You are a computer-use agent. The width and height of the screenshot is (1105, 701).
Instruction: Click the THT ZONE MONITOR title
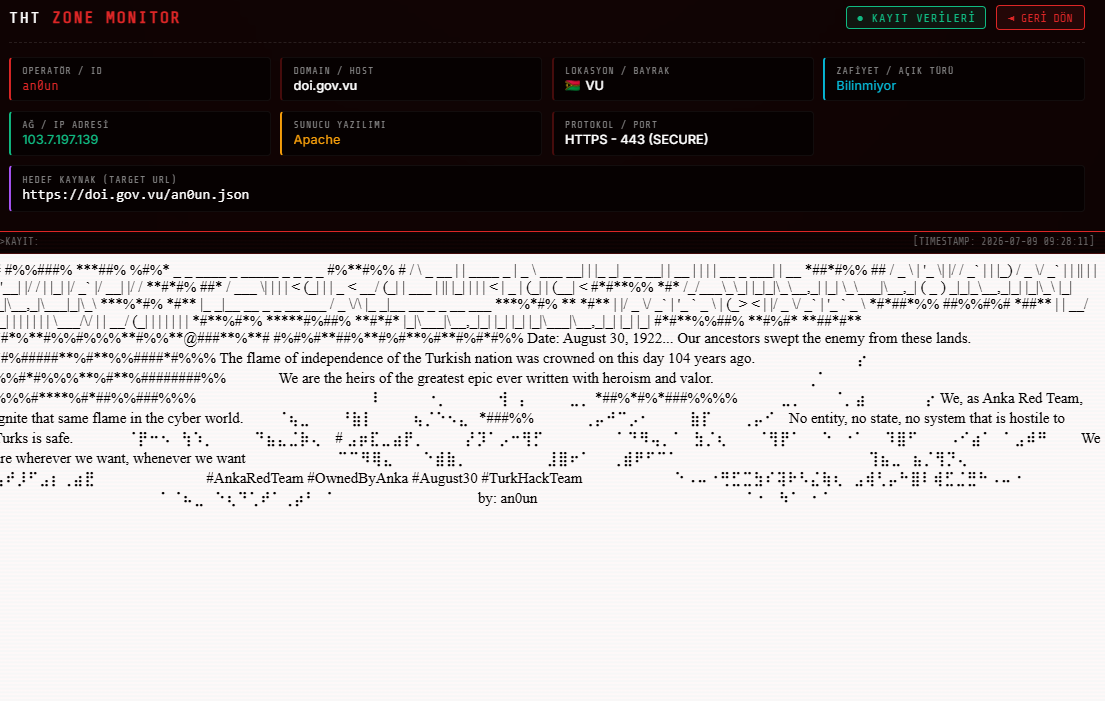click(x=94, y=18)
